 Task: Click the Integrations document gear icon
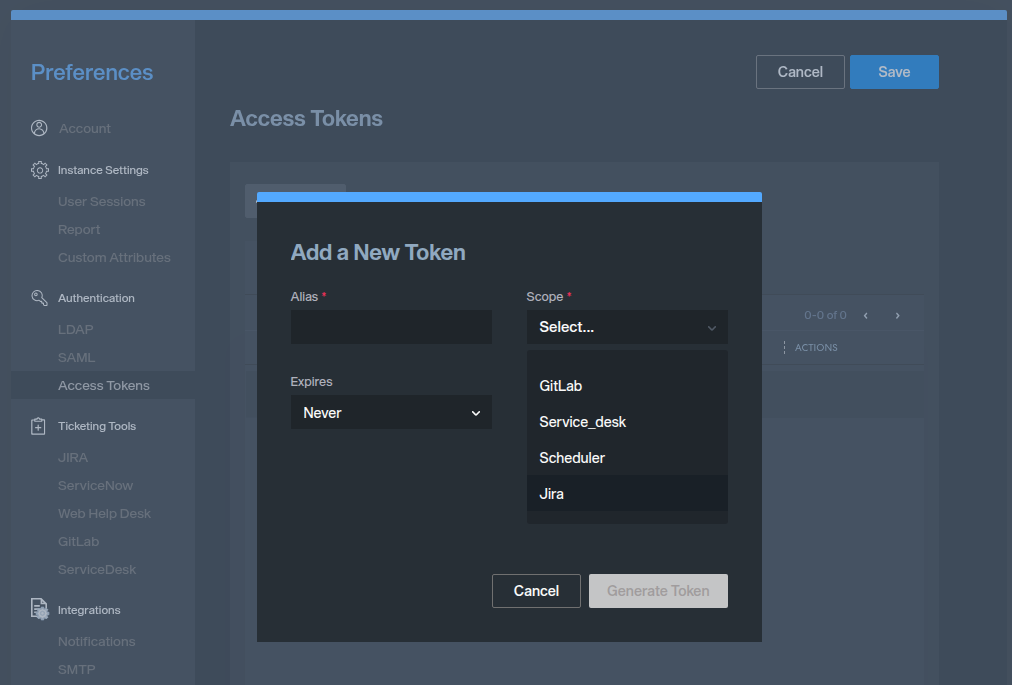point(39,610)
